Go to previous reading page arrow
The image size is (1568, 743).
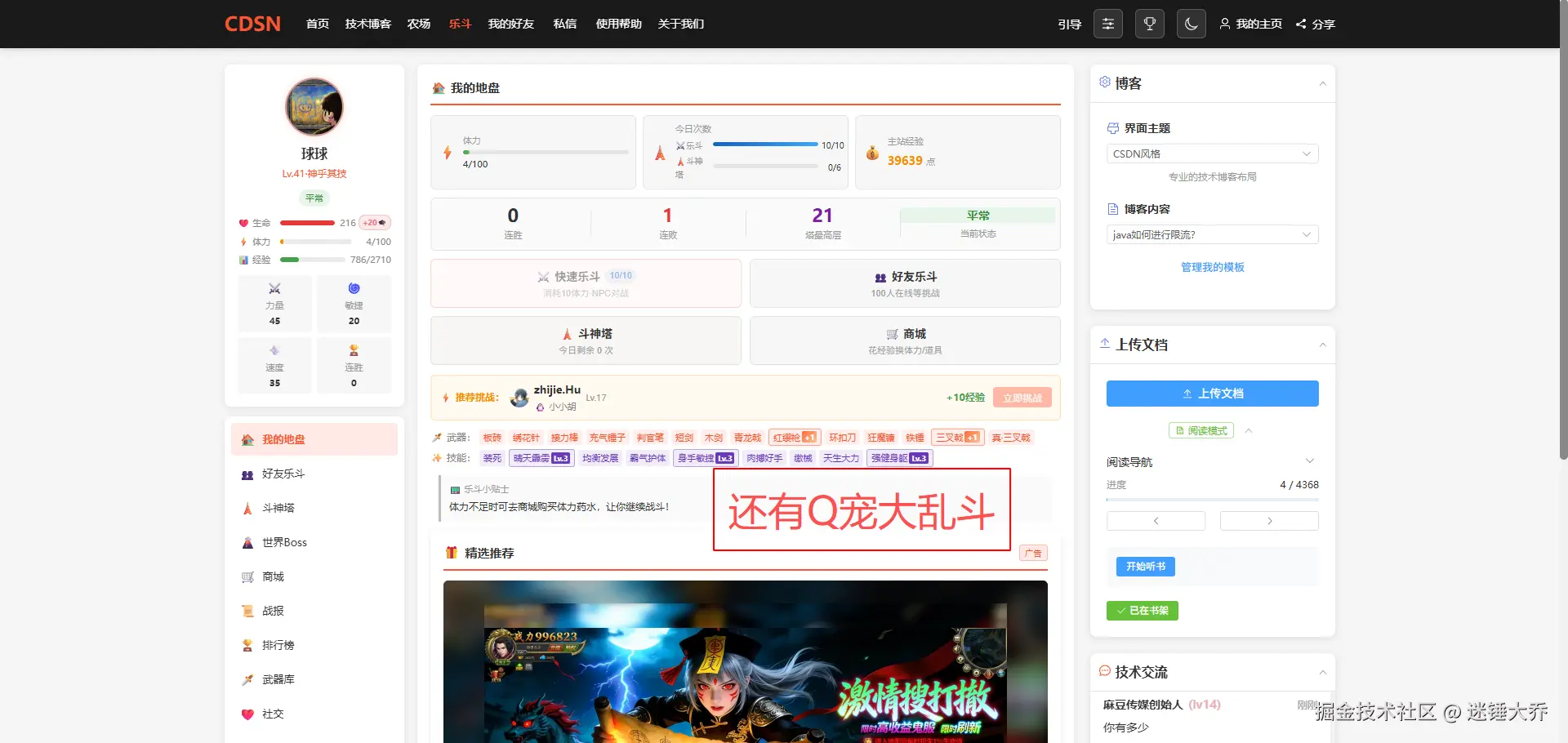click(1156, 521)
